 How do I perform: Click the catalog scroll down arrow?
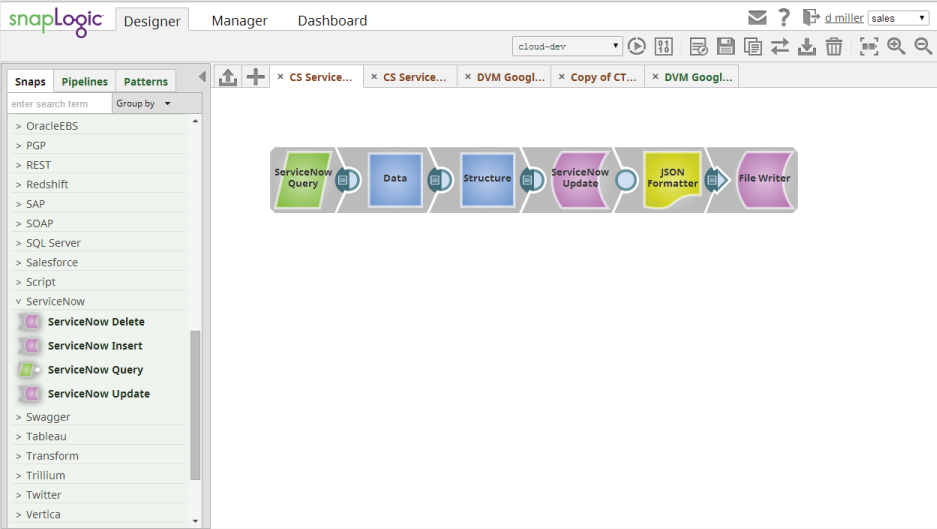[195, 521]
